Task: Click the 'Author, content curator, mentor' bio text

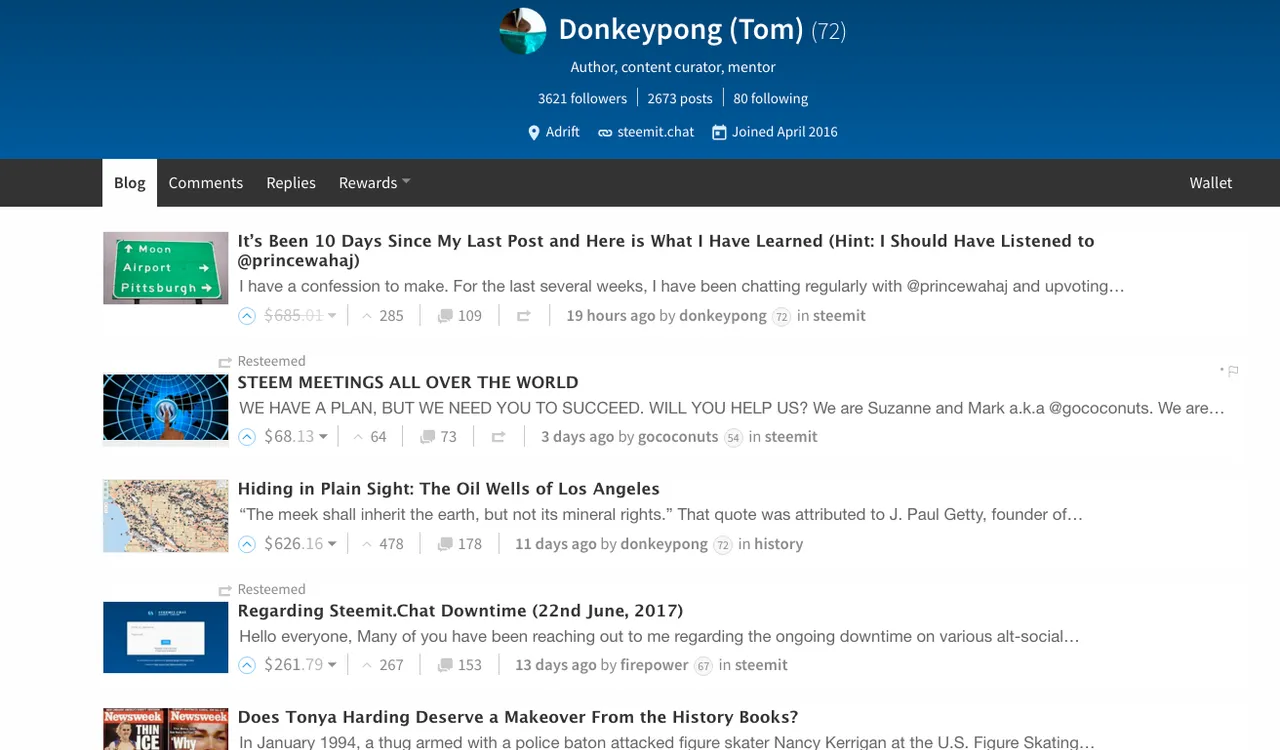Action: pos(673,67)
